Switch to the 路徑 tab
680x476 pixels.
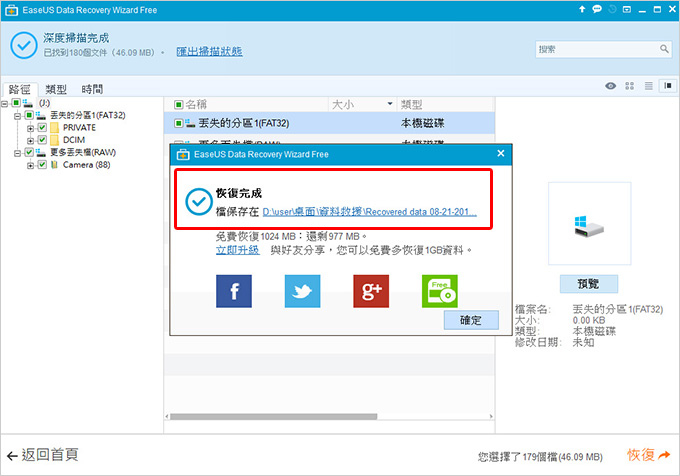pyautogui.click(x=20, y=89)
